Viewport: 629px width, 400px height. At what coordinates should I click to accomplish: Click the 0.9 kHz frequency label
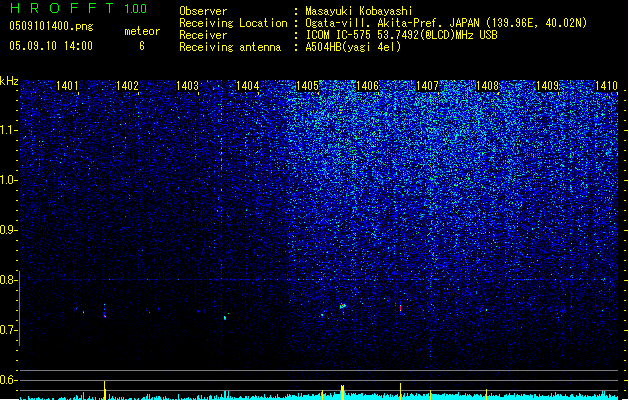coord(8,230)
